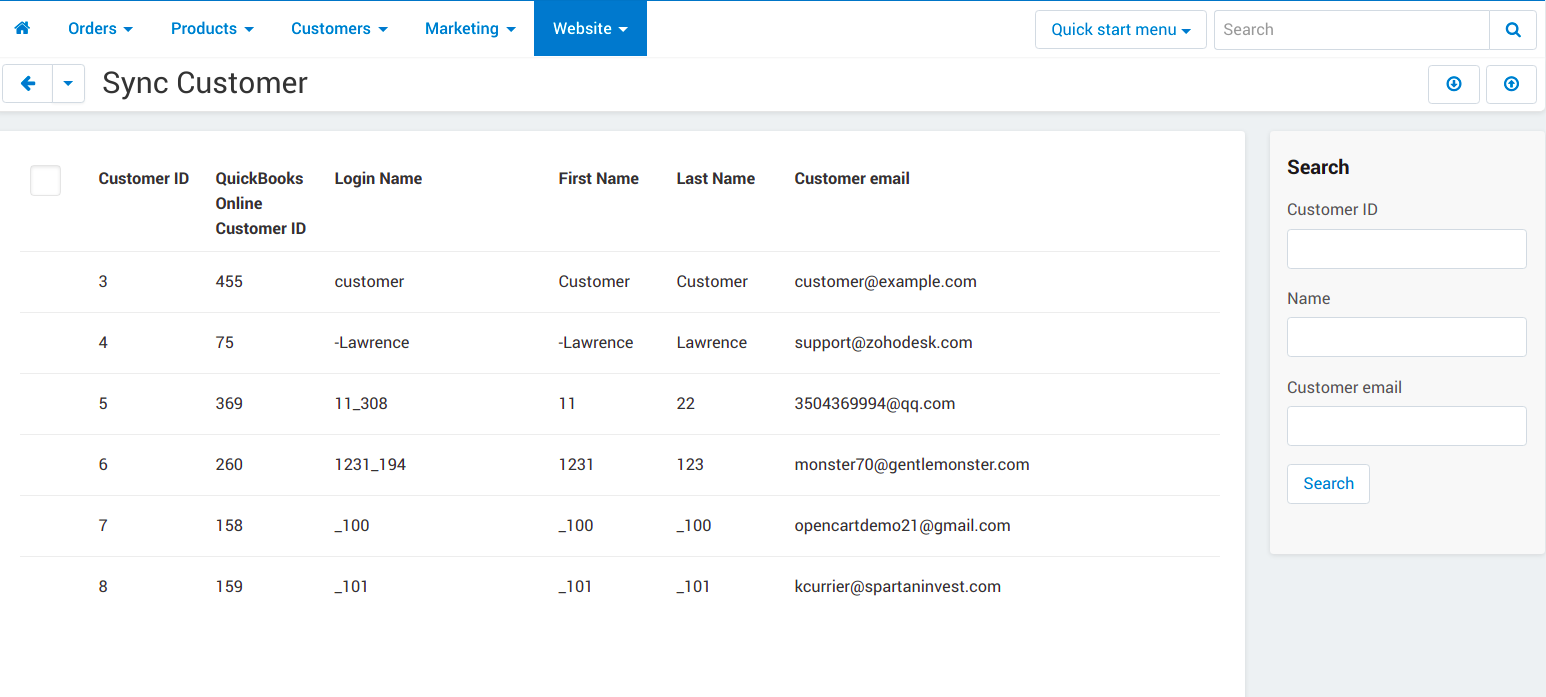Tick the select-all checkbox in table header
This screenshot has width=1546, height=697.
(x=46, y=180)
